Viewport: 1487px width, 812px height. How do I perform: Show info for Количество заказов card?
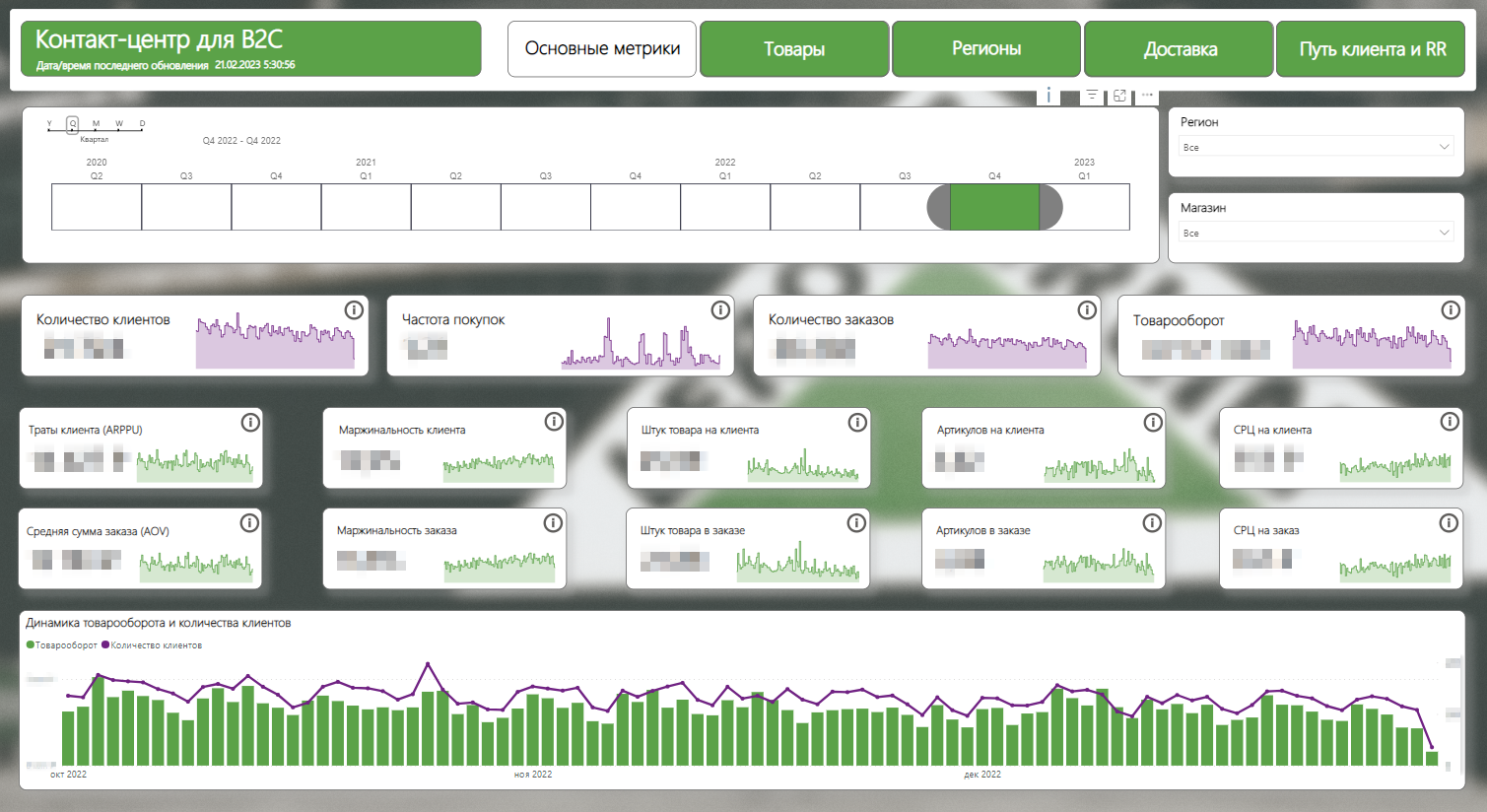point(1087,310)
